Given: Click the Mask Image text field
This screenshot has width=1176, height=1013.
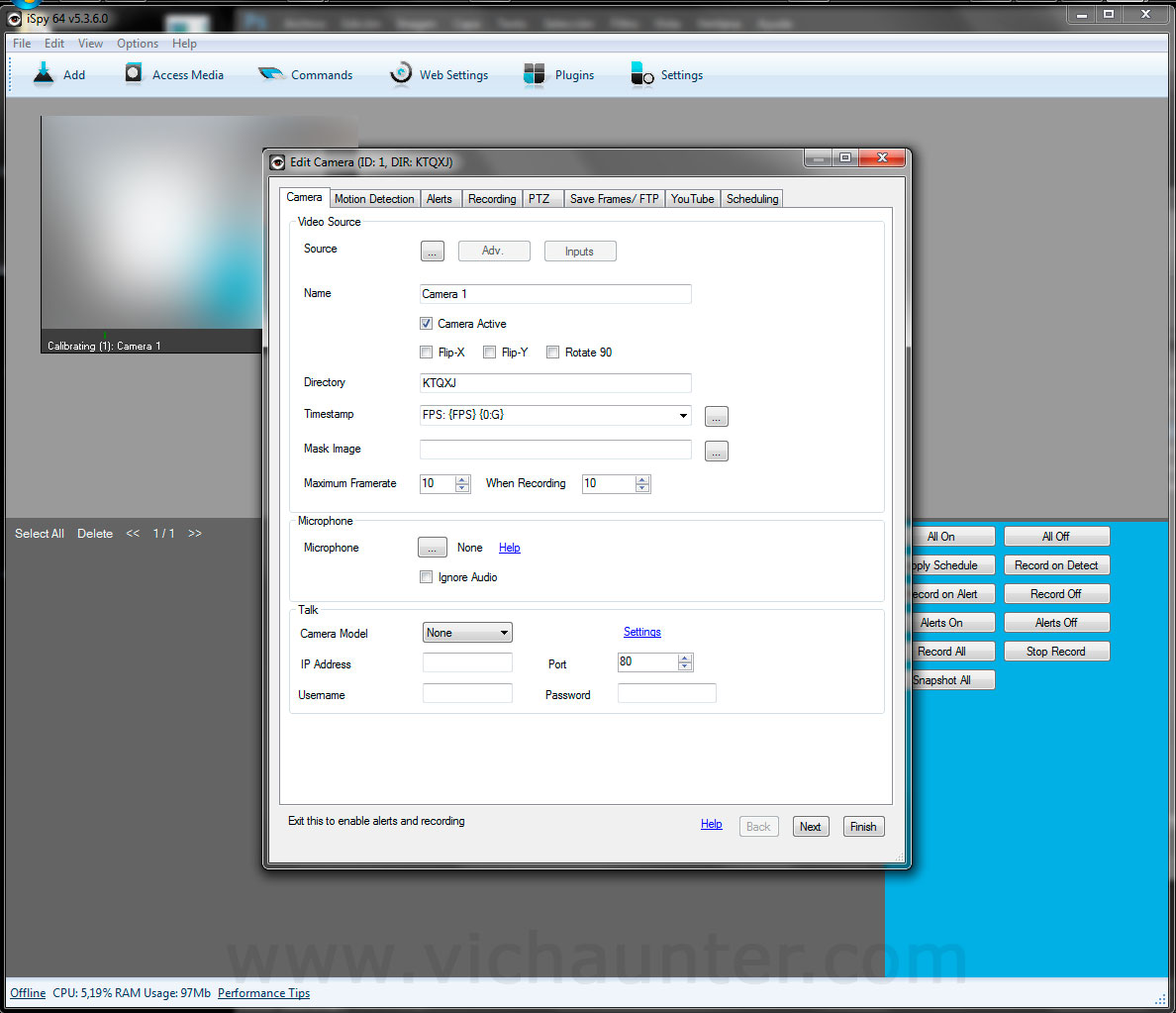Looking at the screenshot, I should click(x=555, y=450).
